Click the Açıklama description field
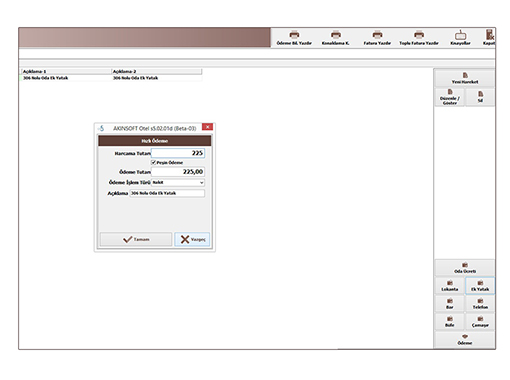 click(x=167, y=193)
